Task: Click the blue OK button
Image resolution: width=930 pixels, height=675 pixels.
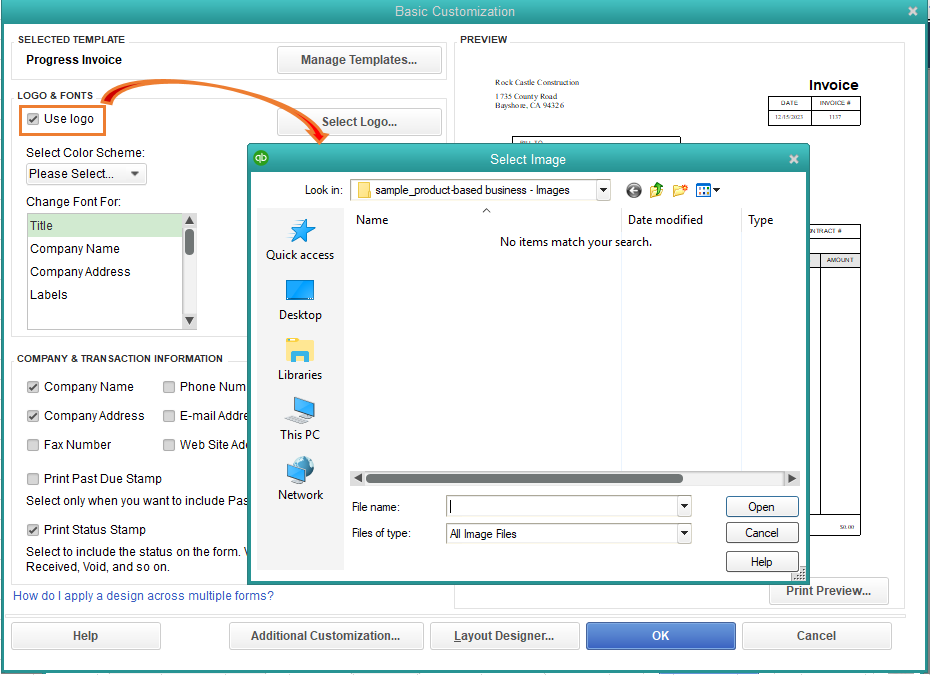Action: click(661, 636)
